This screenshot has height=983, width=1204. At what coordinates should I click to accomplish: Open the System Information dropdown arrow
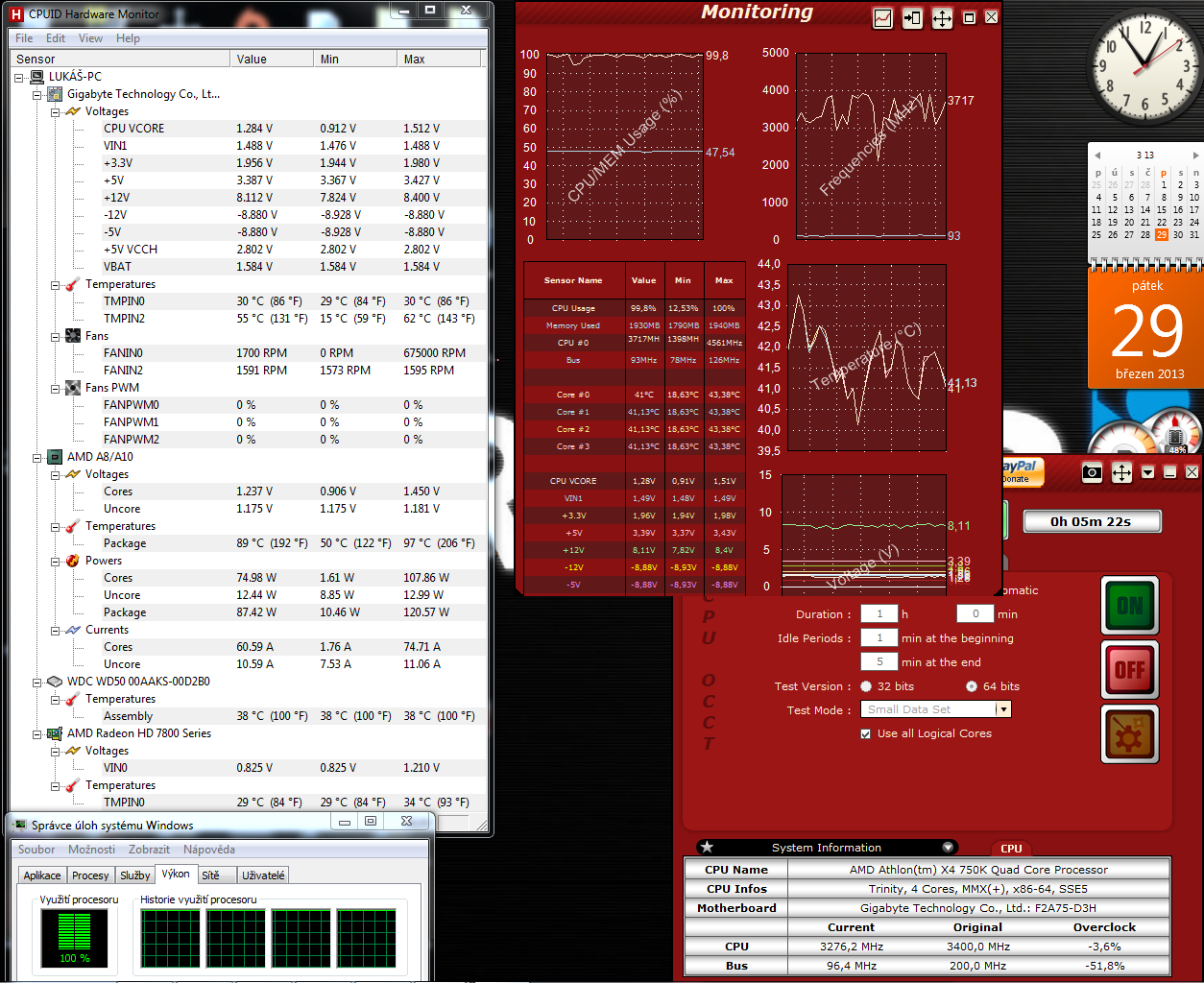(x=949, y=847)
